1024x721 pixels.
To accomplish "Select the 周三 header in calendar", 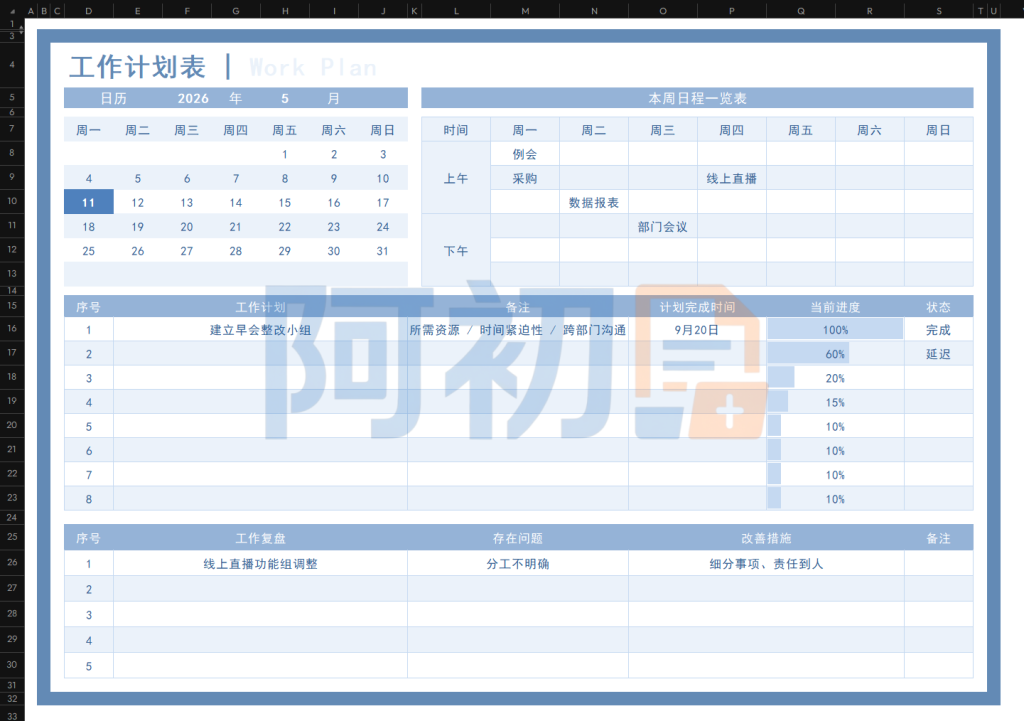I will click(x=187, y=130).
